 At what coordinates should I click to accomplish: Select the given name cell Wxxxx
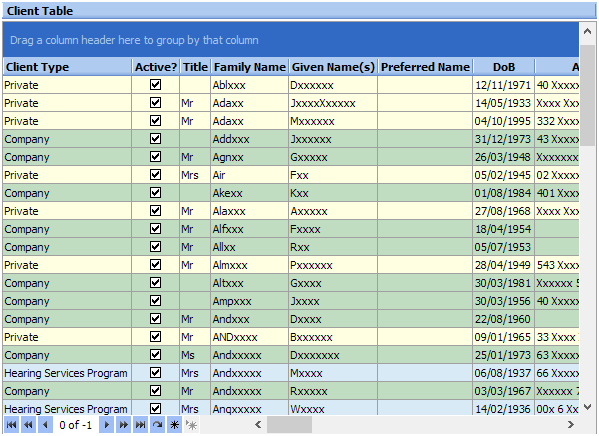pyautogui.click(x=333, y=408)
